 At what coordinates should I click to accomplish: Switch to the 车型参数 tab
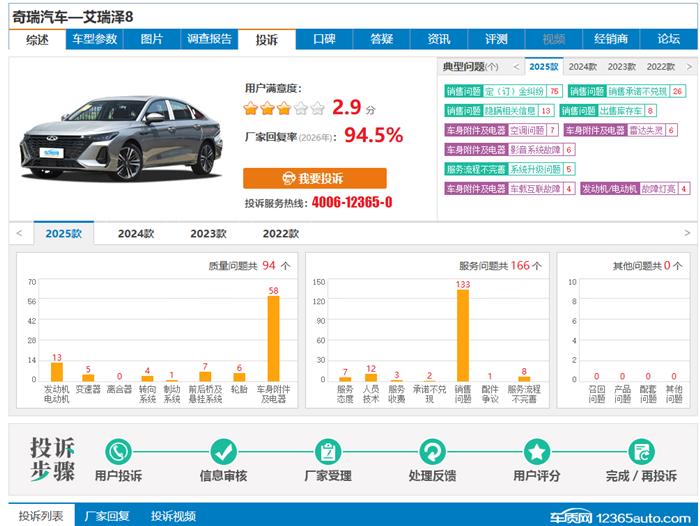(94, 40)
